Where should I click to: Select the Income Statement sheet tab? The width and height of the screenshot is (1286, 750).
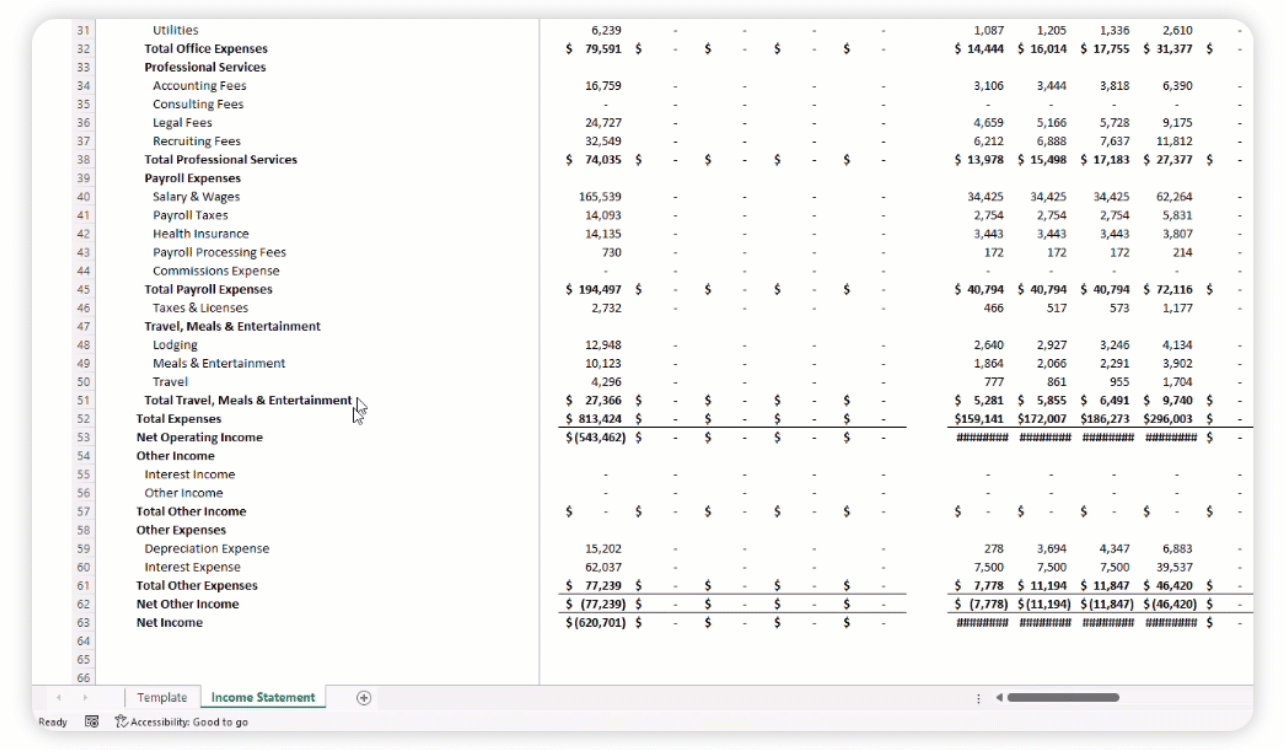click(x=262, y=697)
